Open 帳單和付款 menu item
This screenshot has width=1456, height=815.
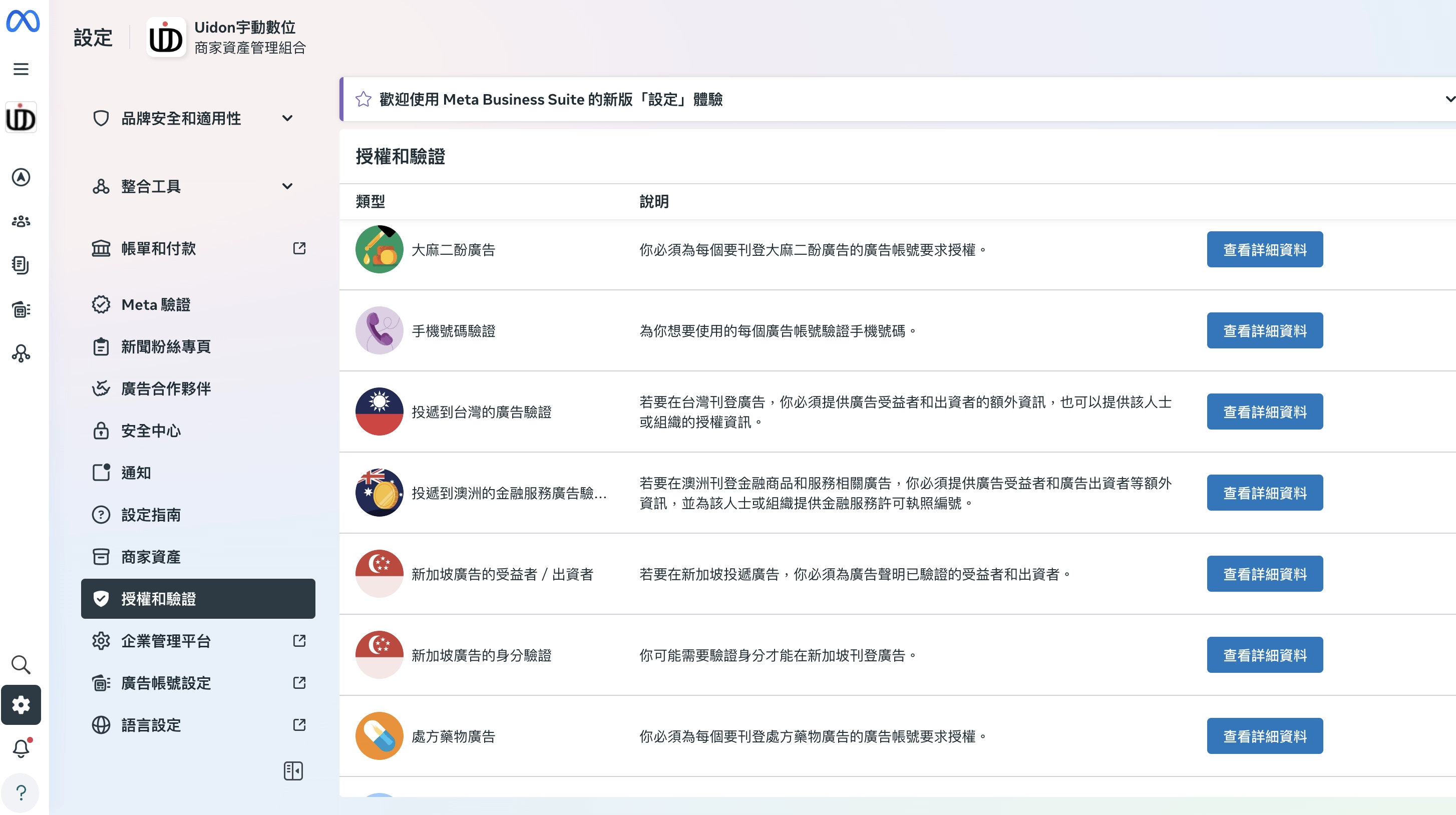coord(198,248)
